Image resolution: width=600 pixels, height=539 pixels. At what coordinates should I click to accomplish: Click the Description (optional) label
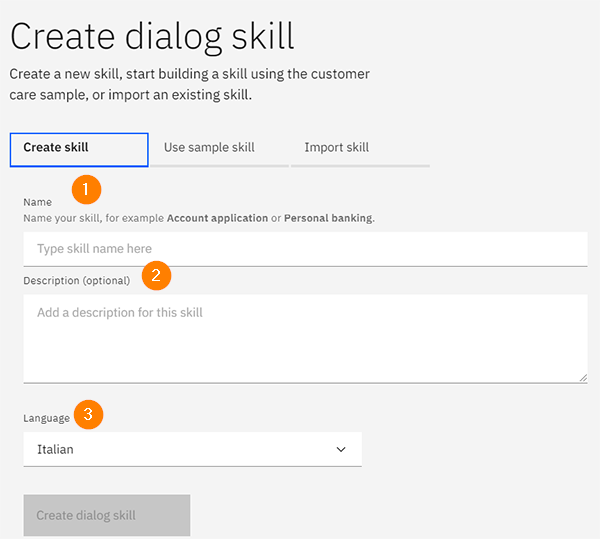pyautogui.click(x=77, y=280)
